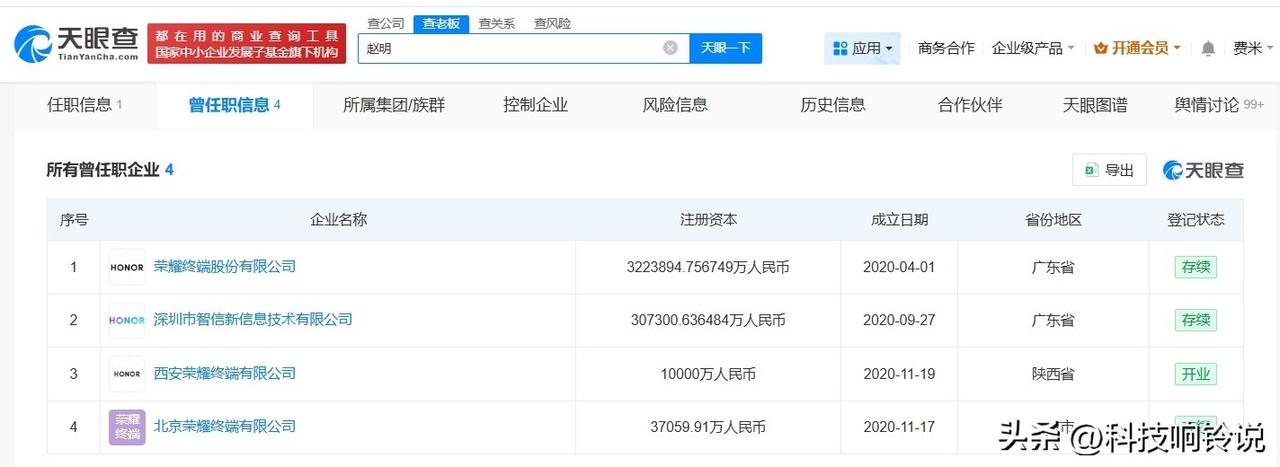Click the red promotional banner near logo
Screen dimensions: 1280x467
(x=247, y=44)
